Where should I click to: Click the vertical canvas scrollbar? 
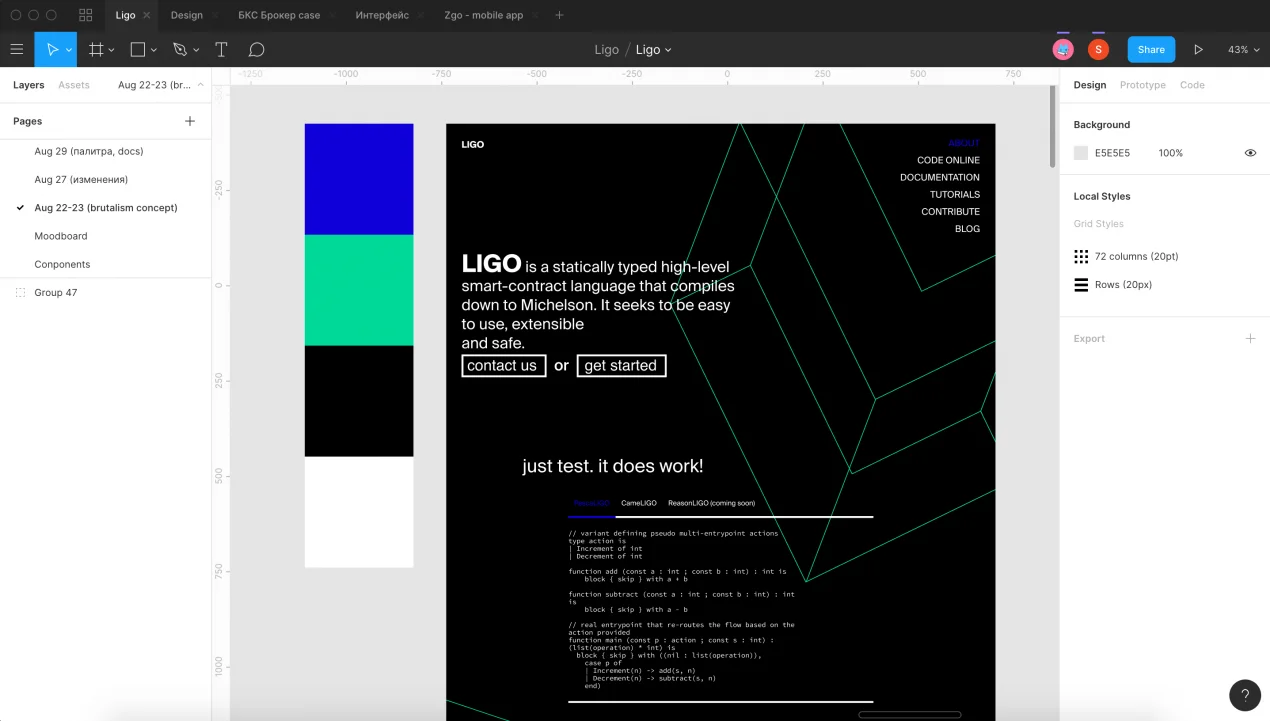[x=1052, y=127]
